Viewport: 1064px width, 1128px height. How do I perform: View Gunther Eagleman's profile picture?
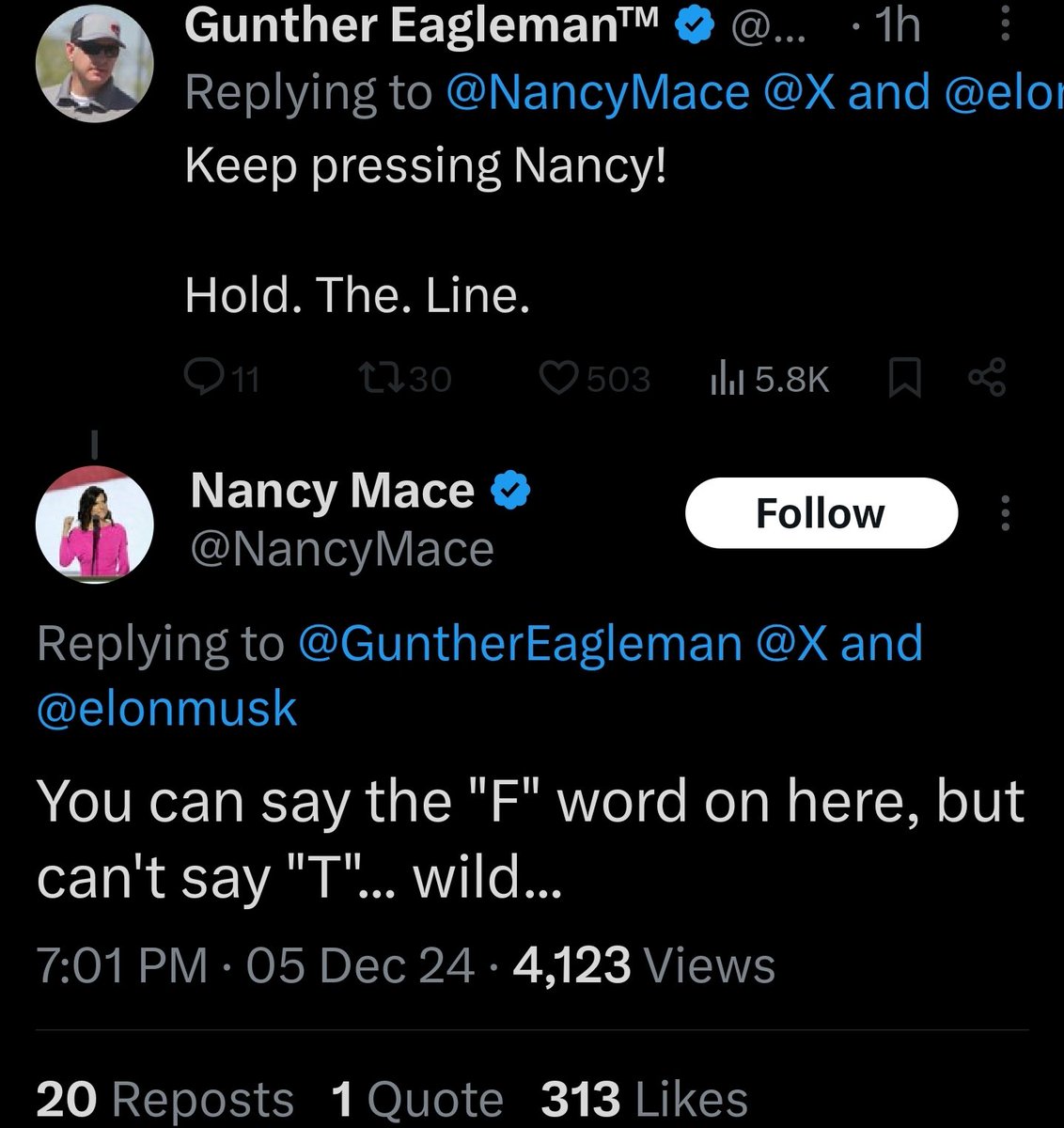coord(95,63)
